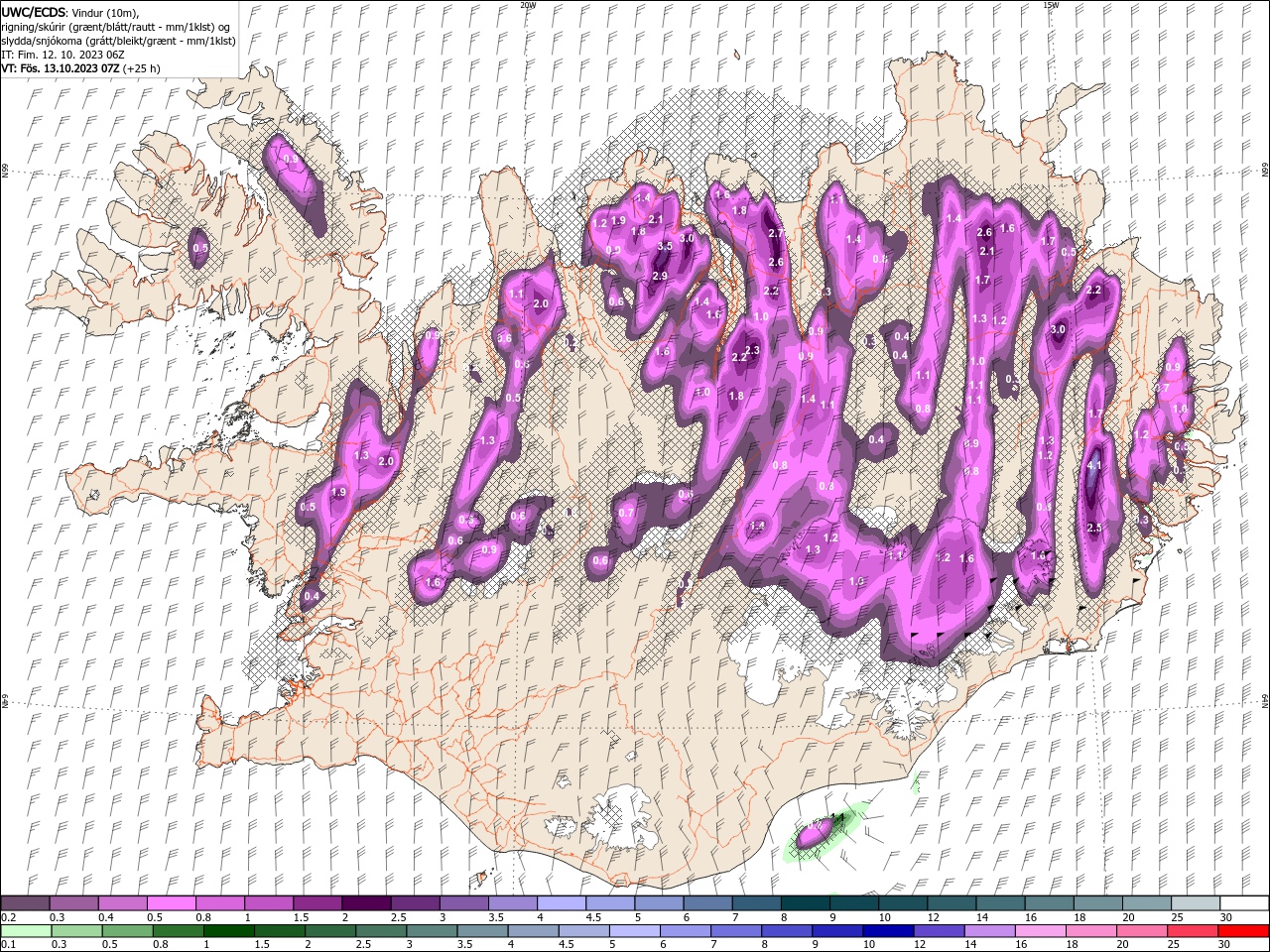This screenshot has width=1270, height=952.
Task: Click the 'IT: Fim. 12. 10. 2023 06Z' line
Action: point(63,55)
